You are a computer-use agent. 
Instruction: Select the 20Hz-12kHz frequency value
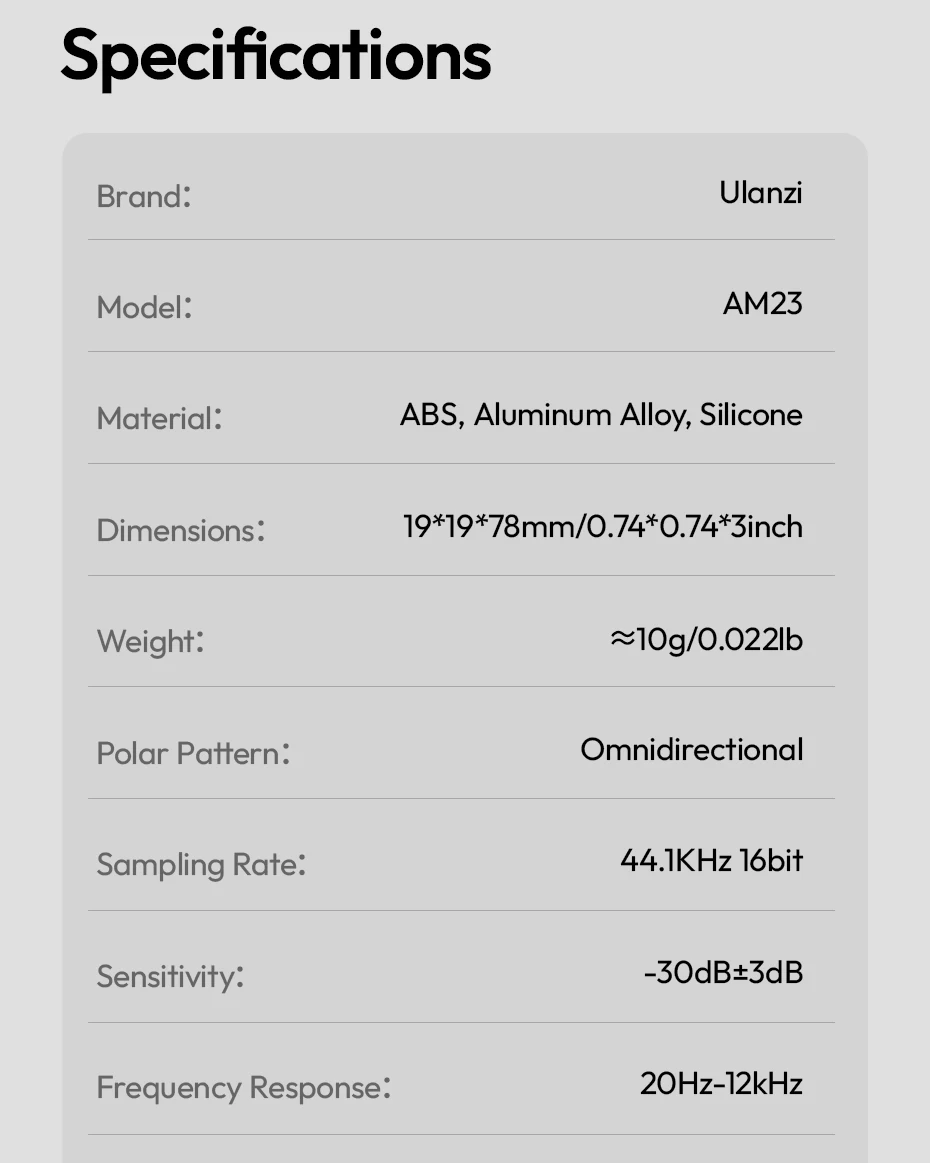[721, 1084]
